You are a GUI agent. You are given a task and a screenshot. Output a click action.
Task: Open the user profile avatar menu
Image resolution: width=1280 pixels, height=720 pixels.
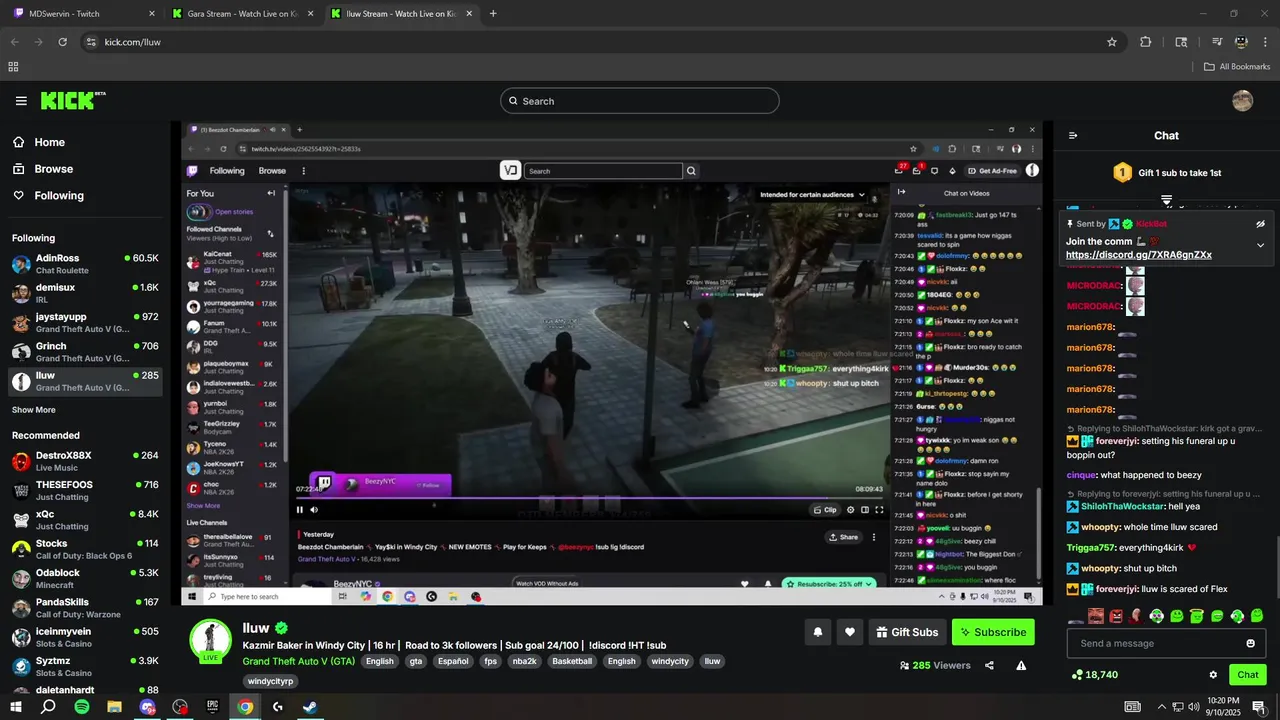(x=1243, y=101)
